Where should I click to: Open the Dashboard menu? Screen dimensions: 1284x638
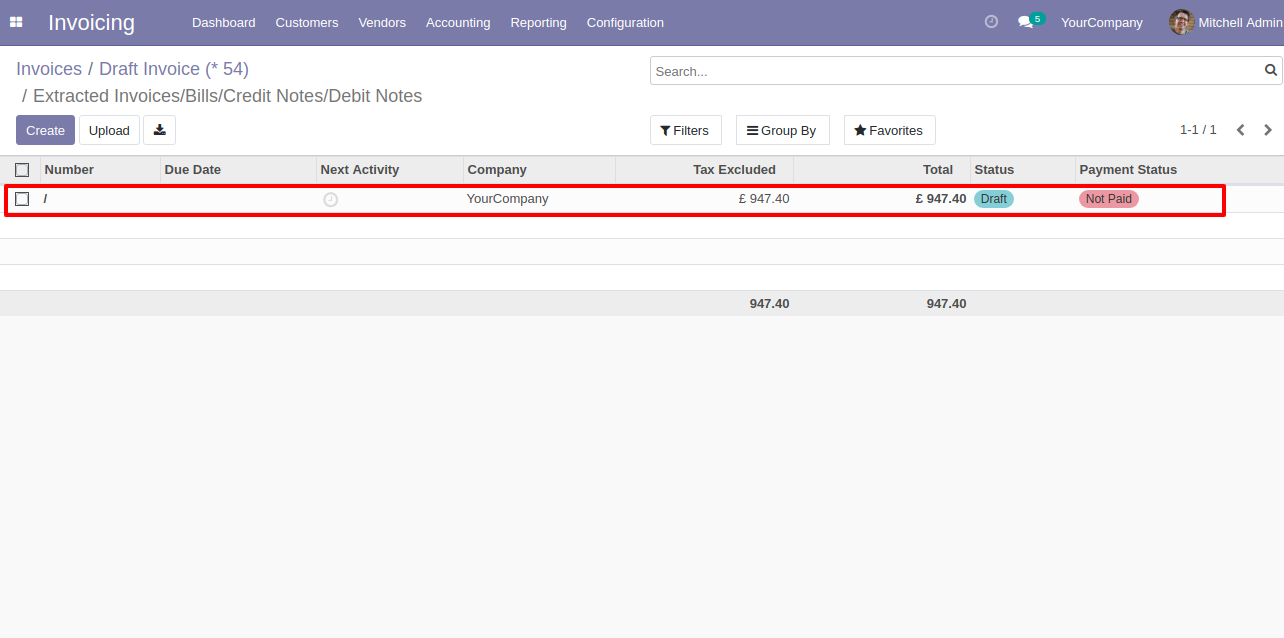[224, 22]
